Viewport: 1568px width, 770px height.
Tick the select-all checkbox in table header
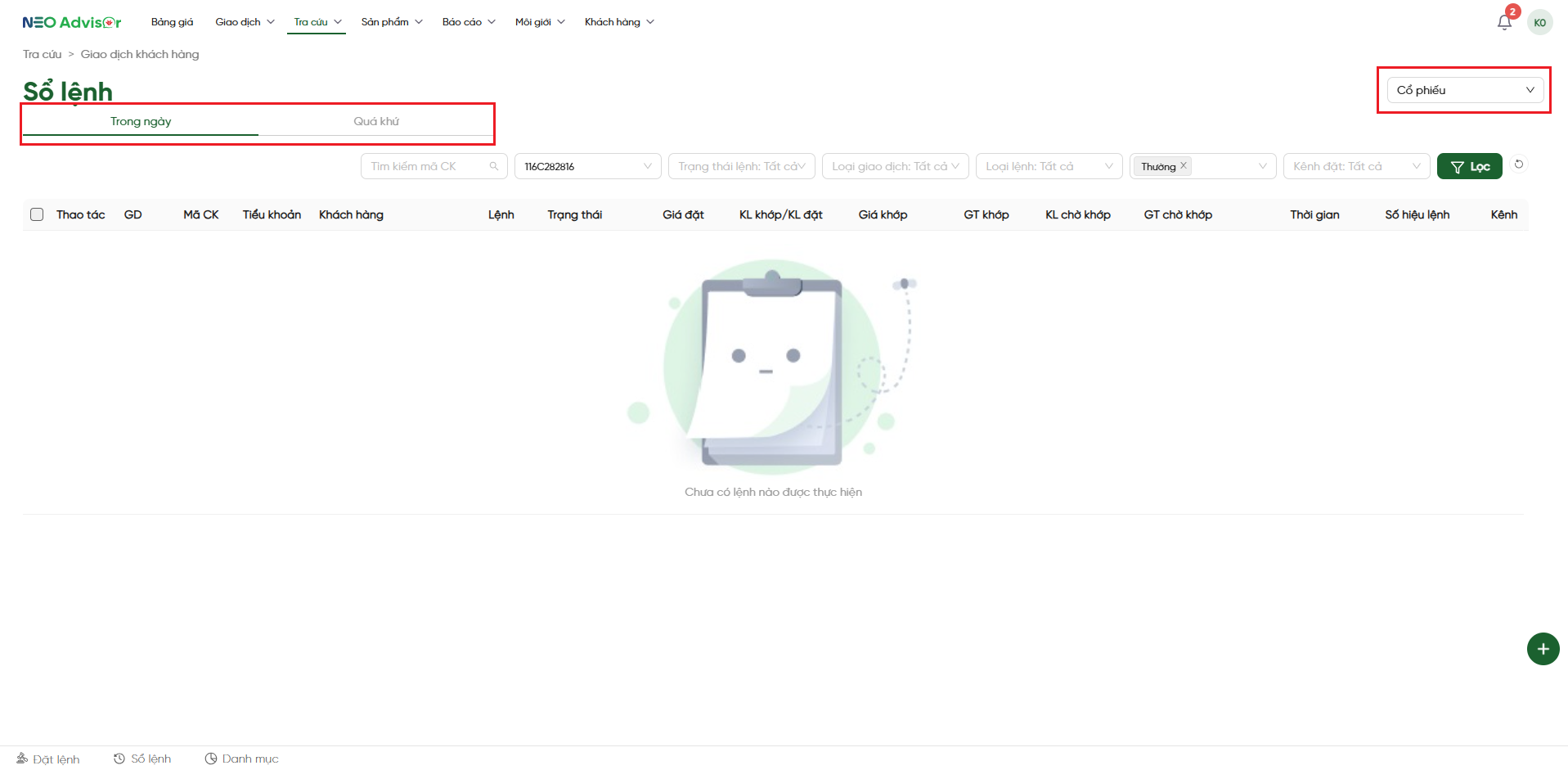(x=37, y=214)
